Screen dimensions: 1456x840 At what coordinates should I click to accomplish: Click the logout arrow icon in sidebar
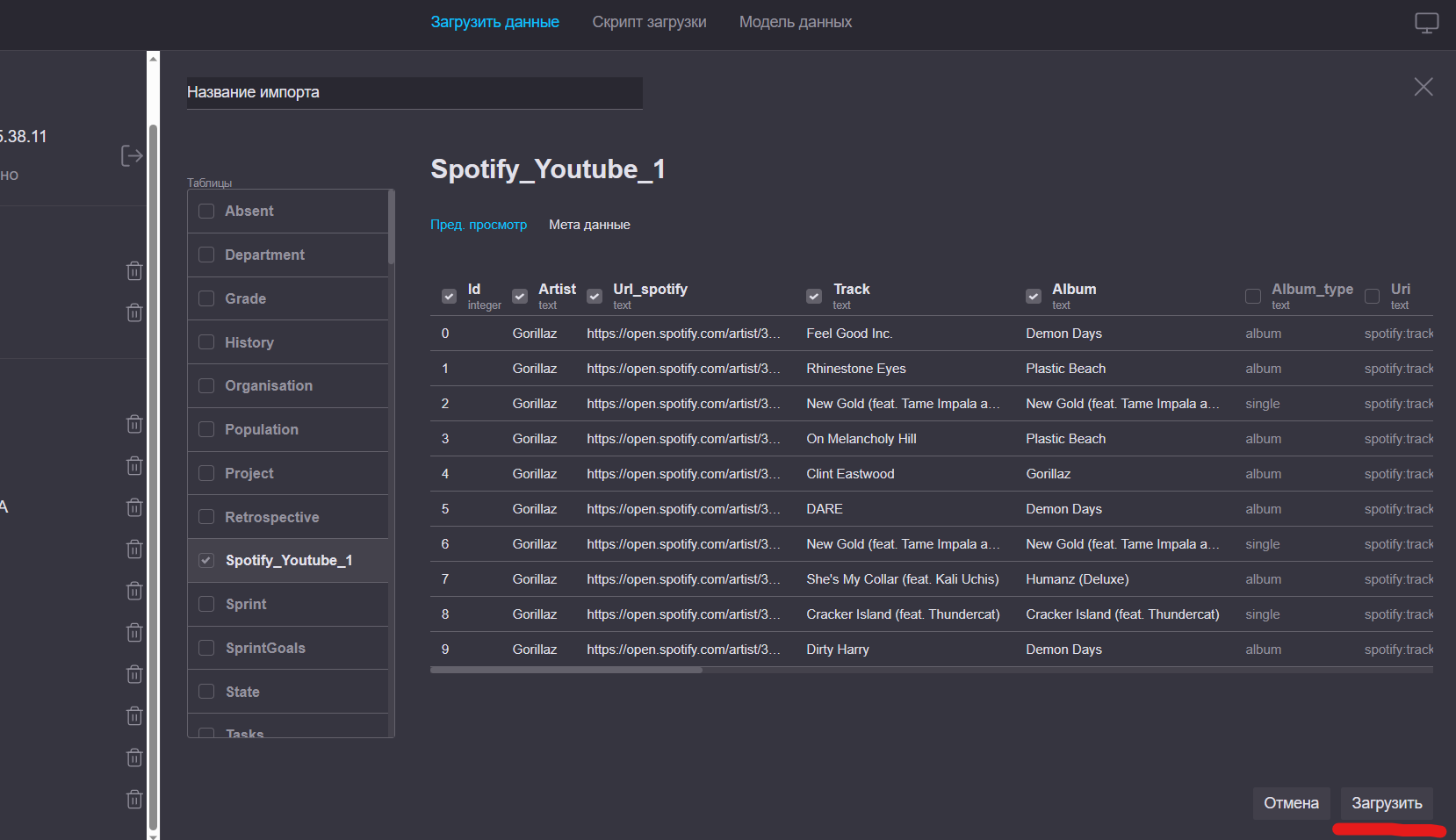pyautogui.click(x=132, y=156)
